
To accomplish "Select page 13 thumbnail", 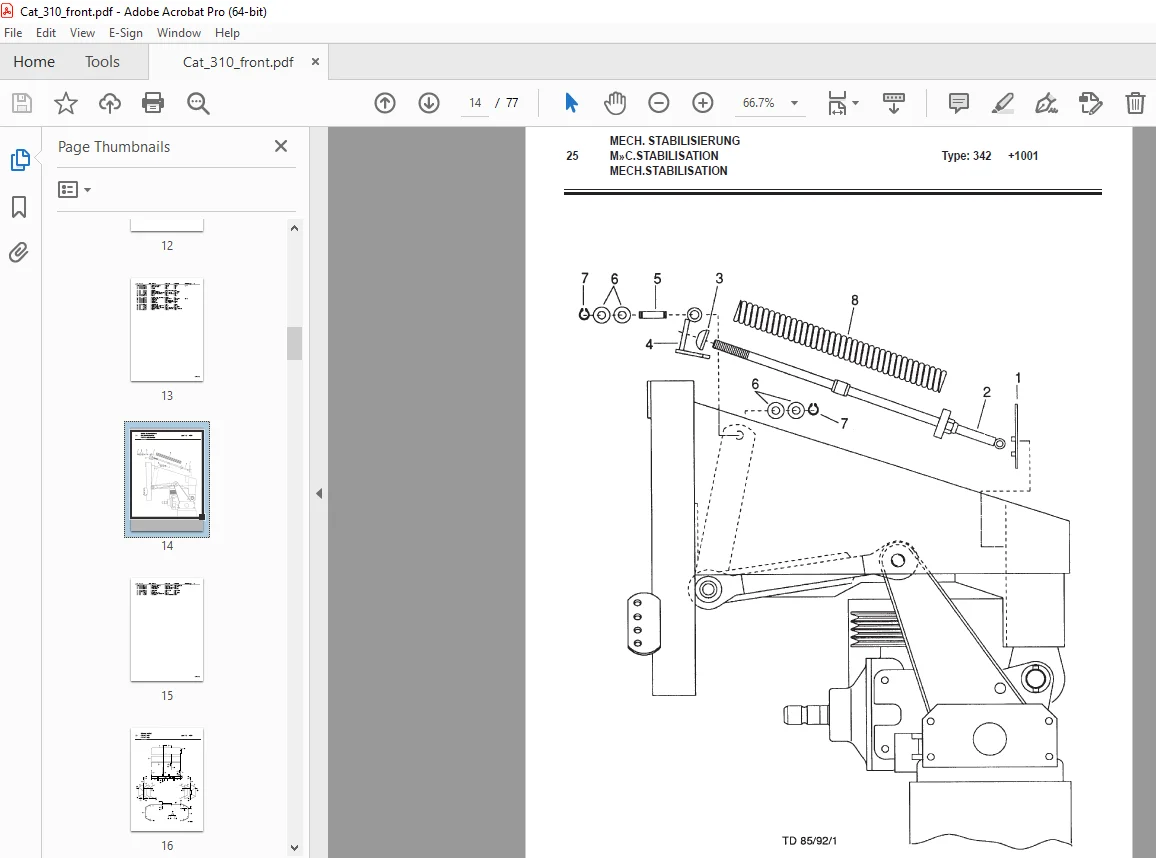I will (167, 330).
